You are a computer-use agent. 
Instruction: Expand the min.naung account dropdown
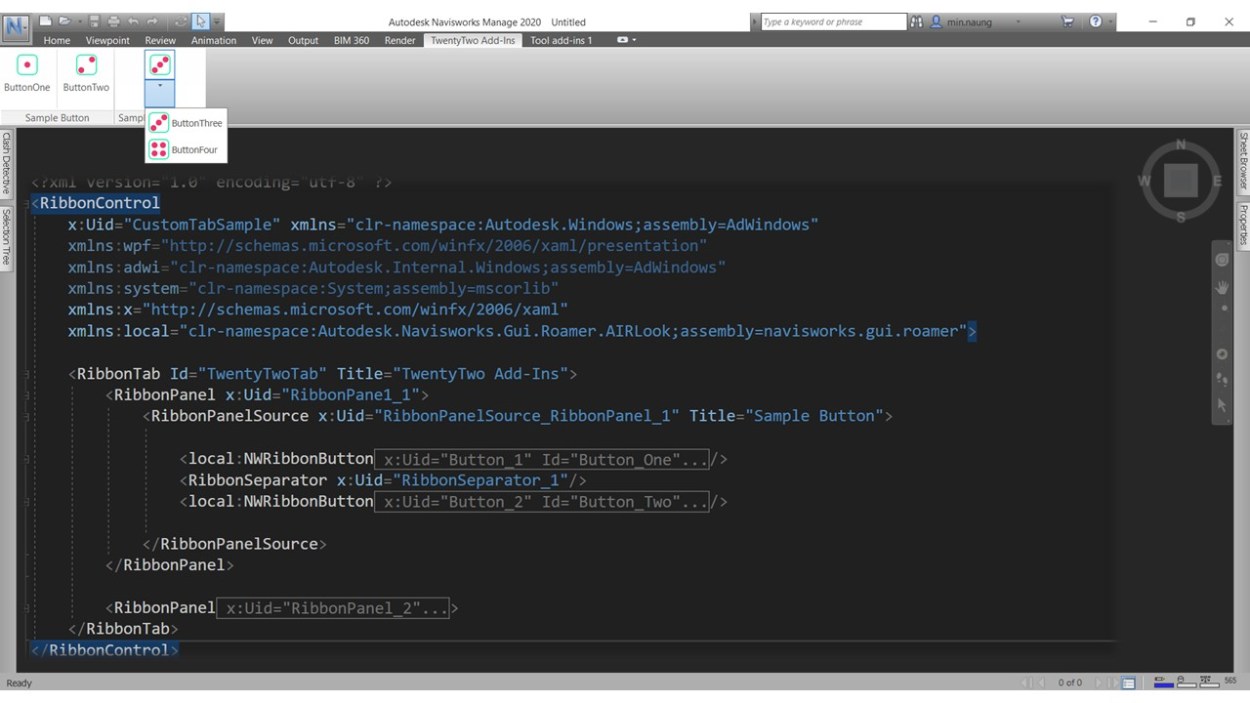(1019, 22)
